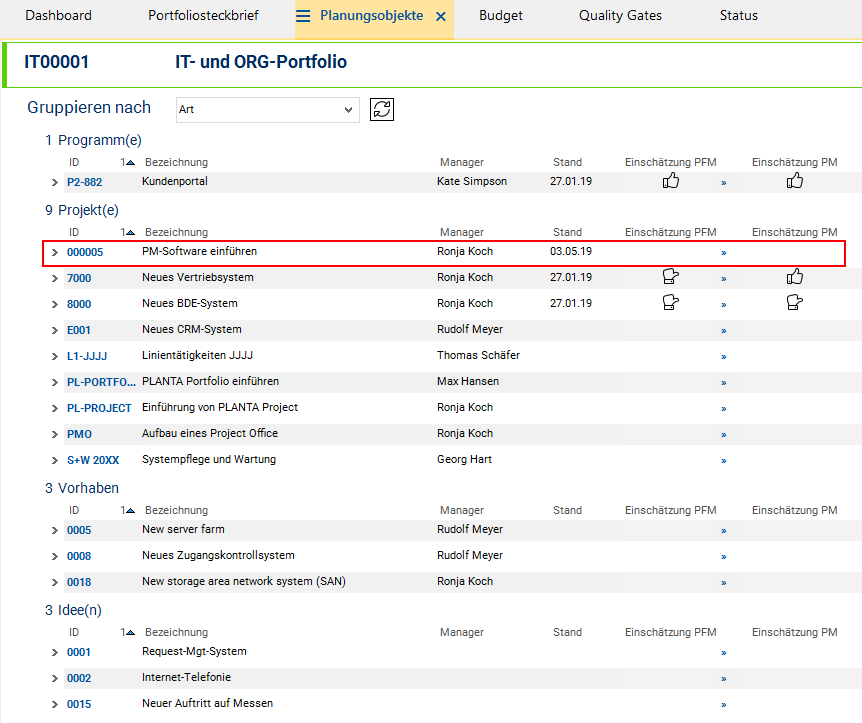Image resolution: width=862 pixels, height=723 pixels.
Task: Expand the 0008 Neues Zugangskontrollsystem row
Action: point(54,556)
